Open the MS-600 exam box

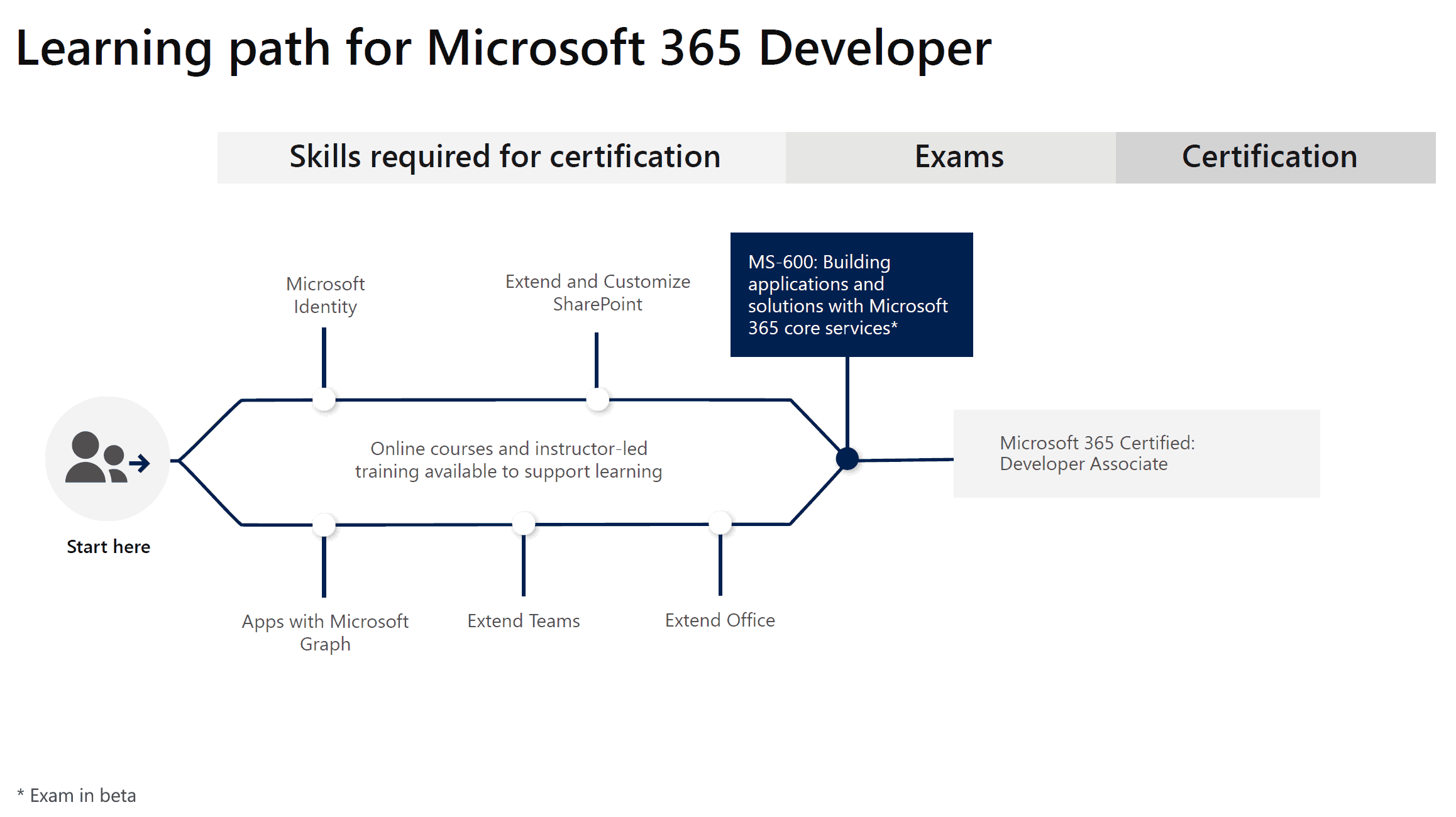(x=851, y=295)
